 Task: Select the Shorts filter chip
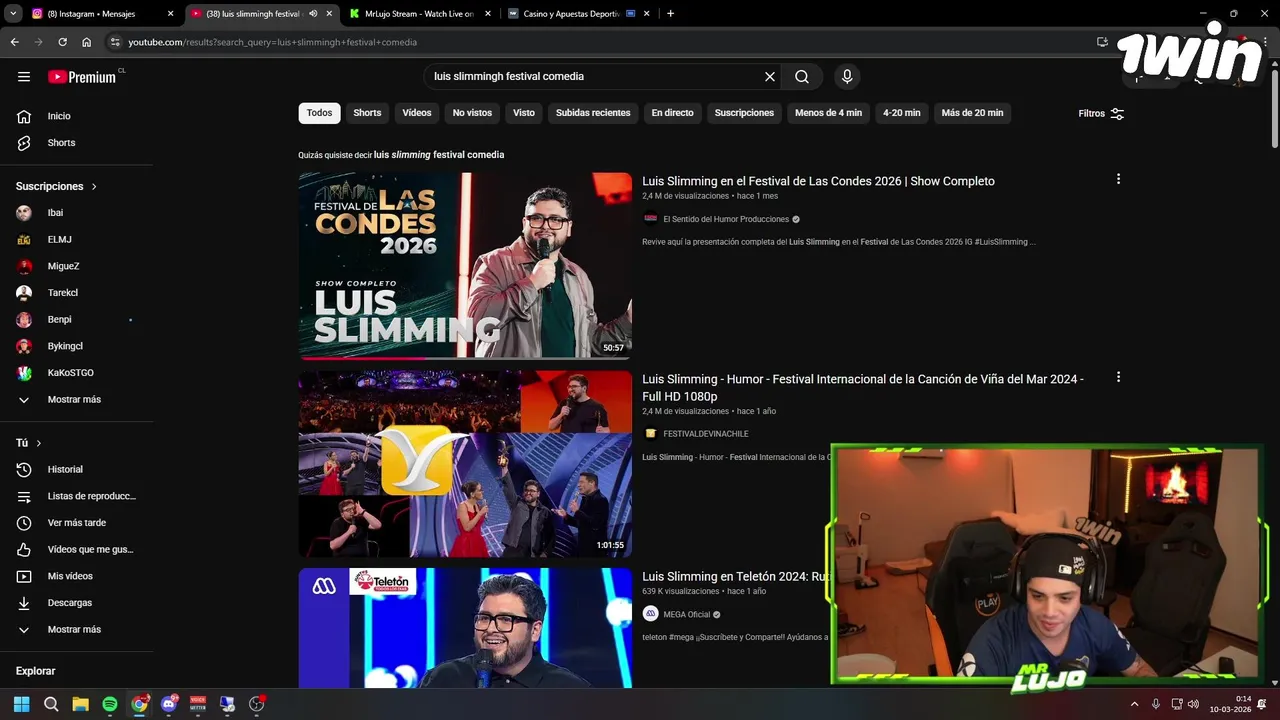click(367, 113)
